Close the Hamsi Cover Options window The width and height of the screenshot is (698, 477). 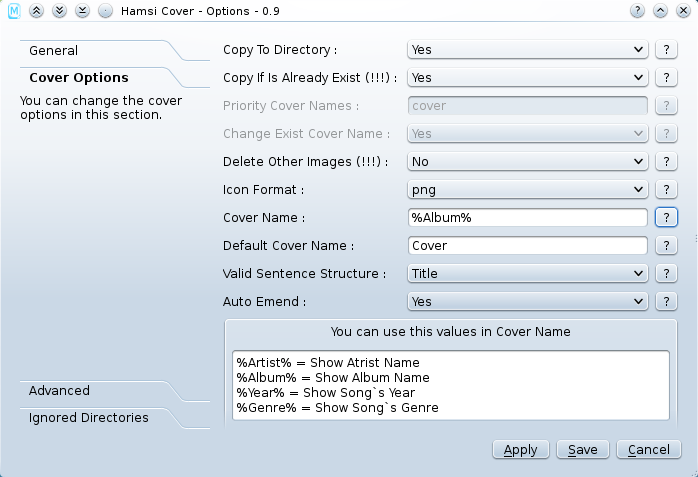click(683, 11)
